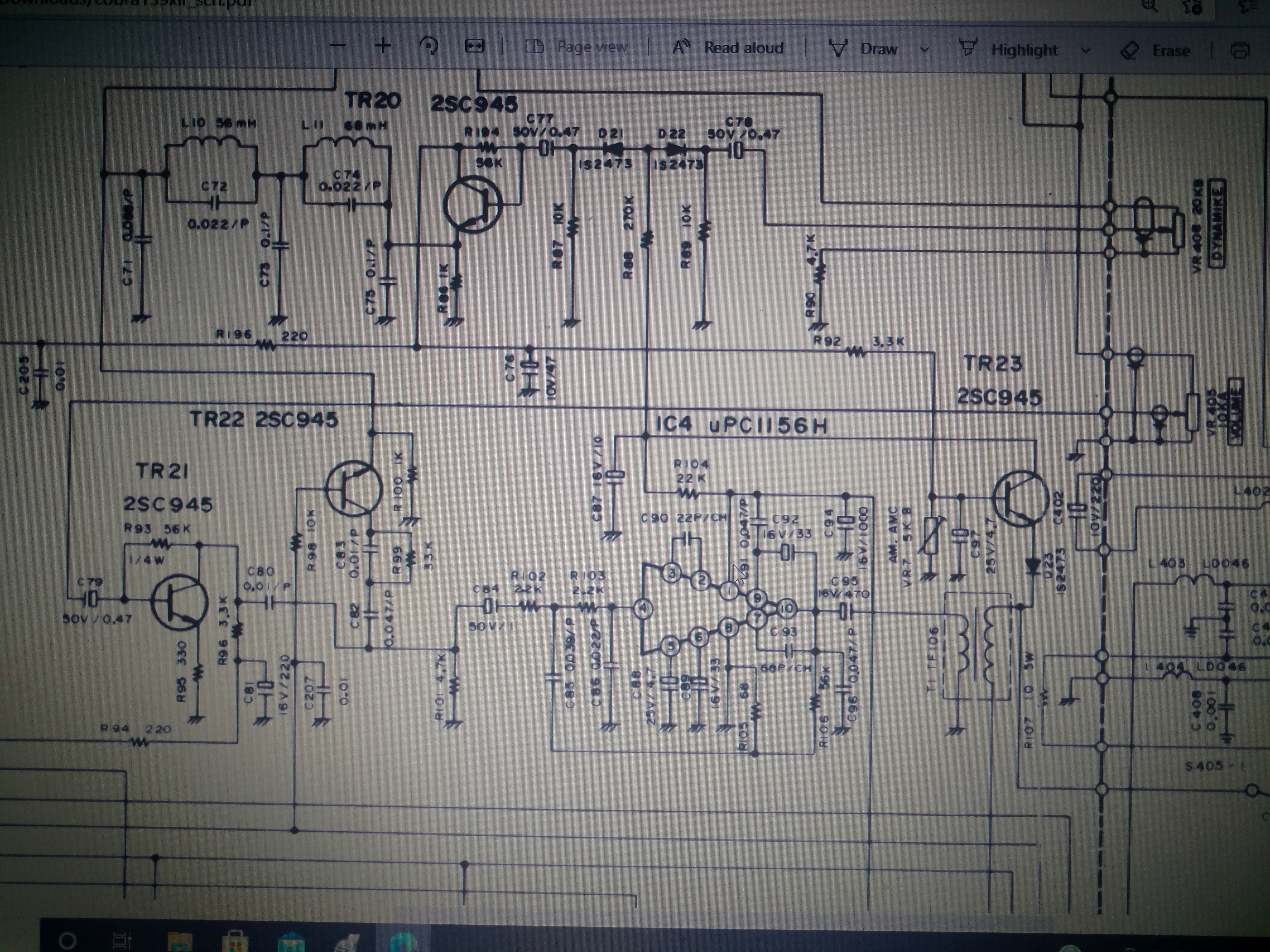Expand the Highlight color dropdown arrow
The image size is (1270, 952).
coord(1086,51)
